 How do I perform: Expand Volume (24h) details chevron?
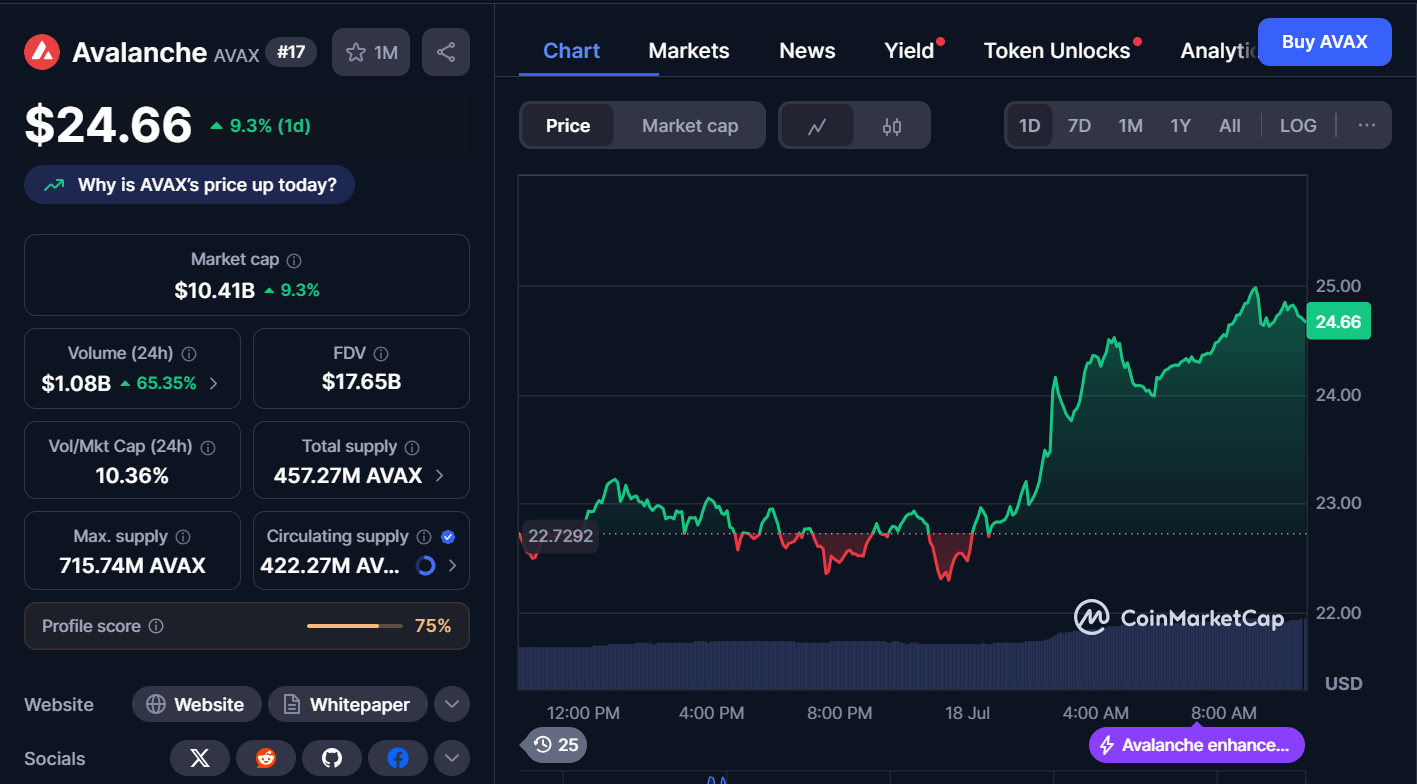213,383
